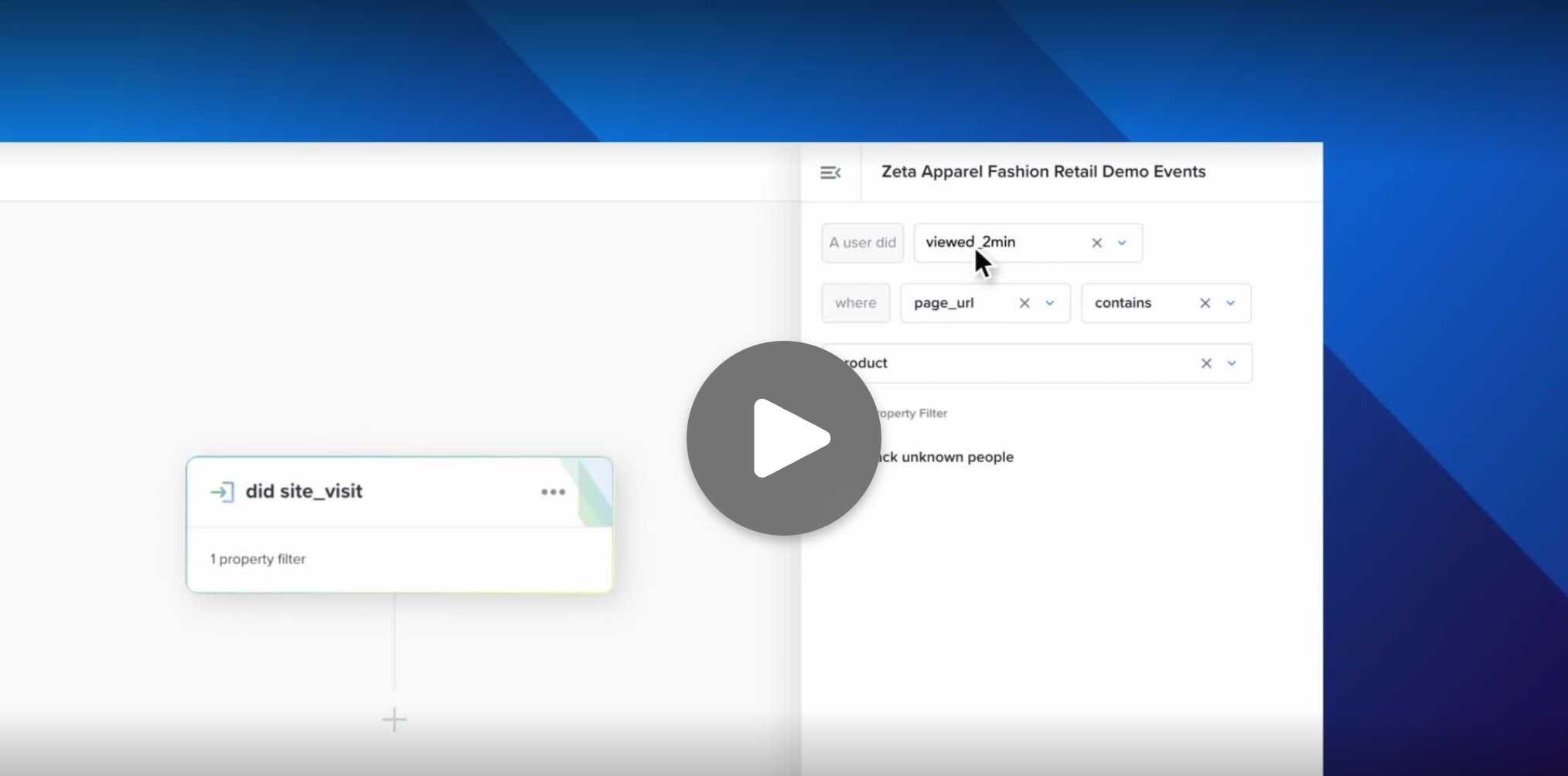Play the demo video
The height and width of the screenshot is (776, 1568).
[783, 437]
